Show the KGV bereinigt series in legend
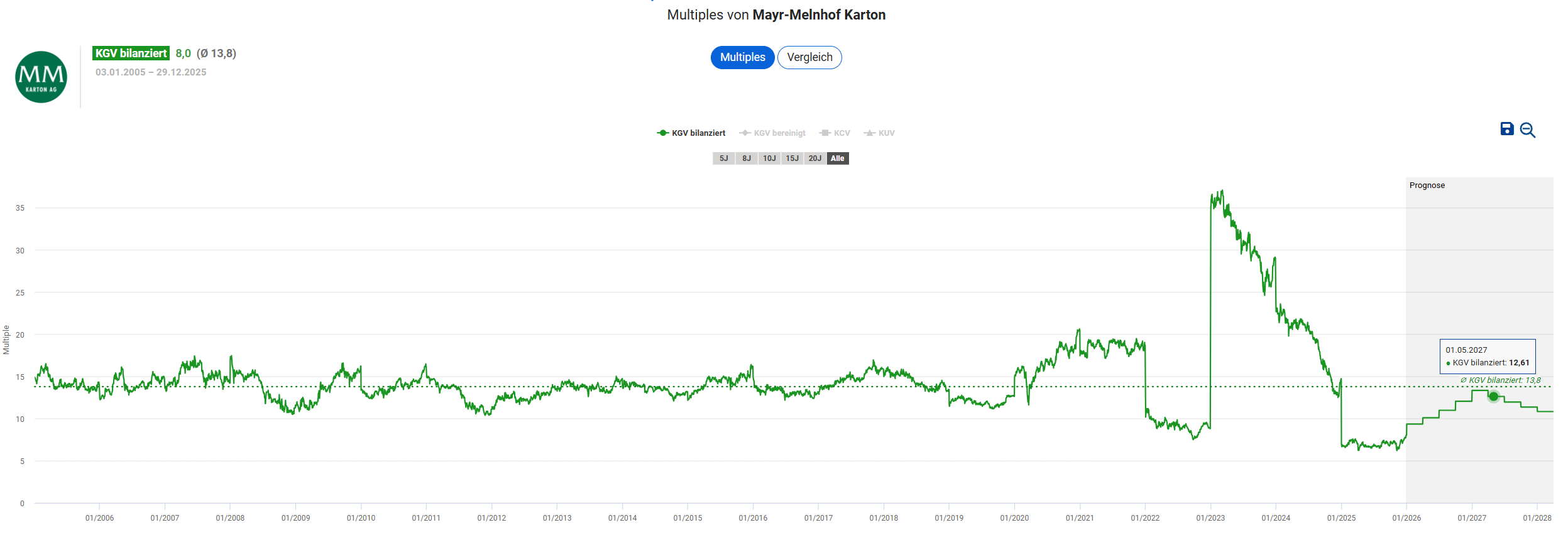1568x537 pixels. click(x=772, y=133)
